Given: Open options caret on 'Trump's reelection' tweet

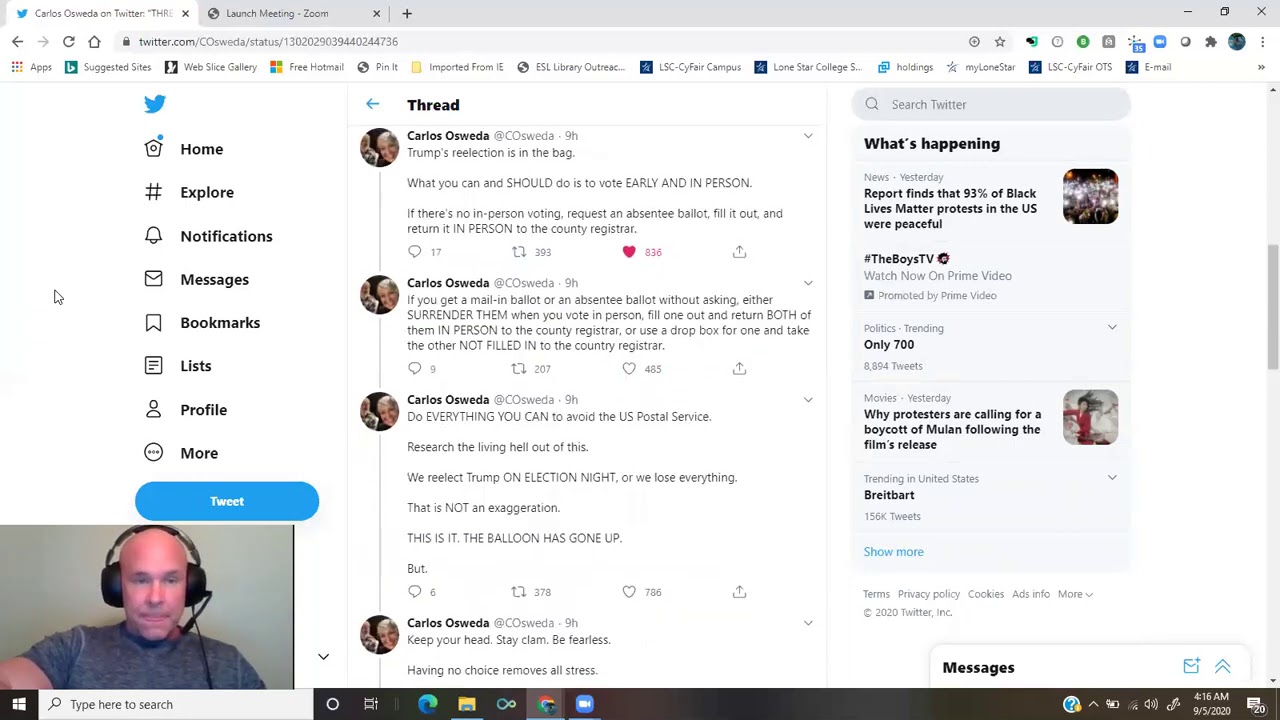Looking at the screenshot, I should coord(808,136).
